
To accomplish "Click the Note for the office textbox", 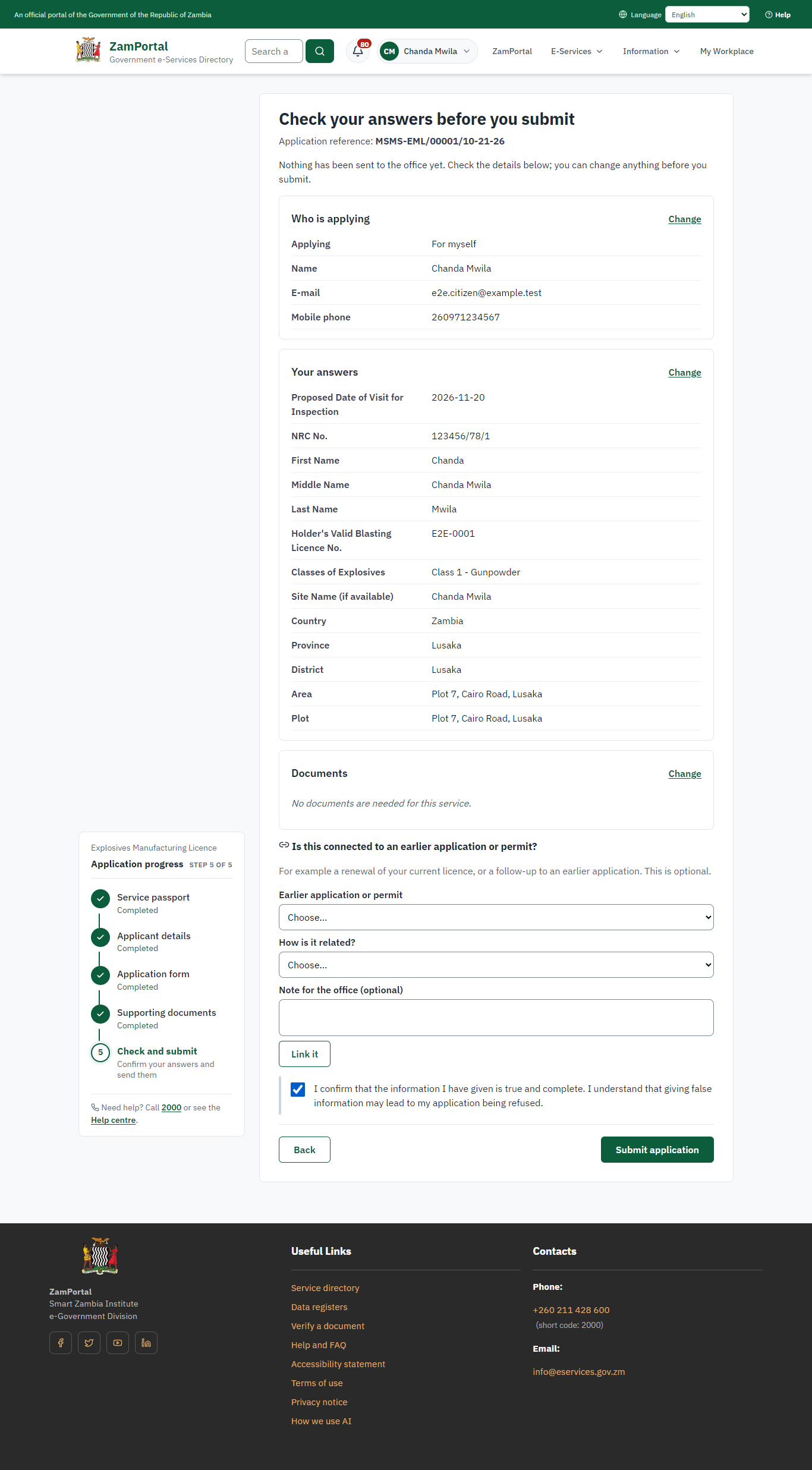I will pos(496,1018).
